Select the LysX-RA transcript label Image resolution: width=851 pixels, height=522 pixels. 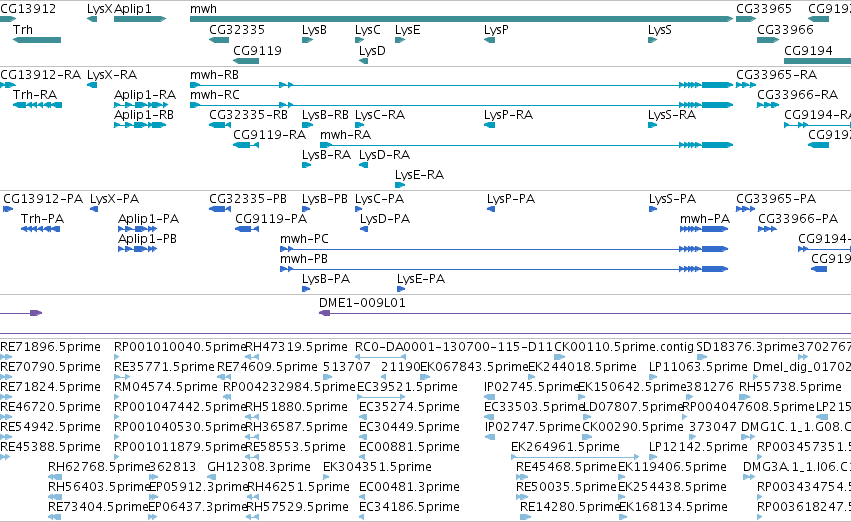point(112,74)
